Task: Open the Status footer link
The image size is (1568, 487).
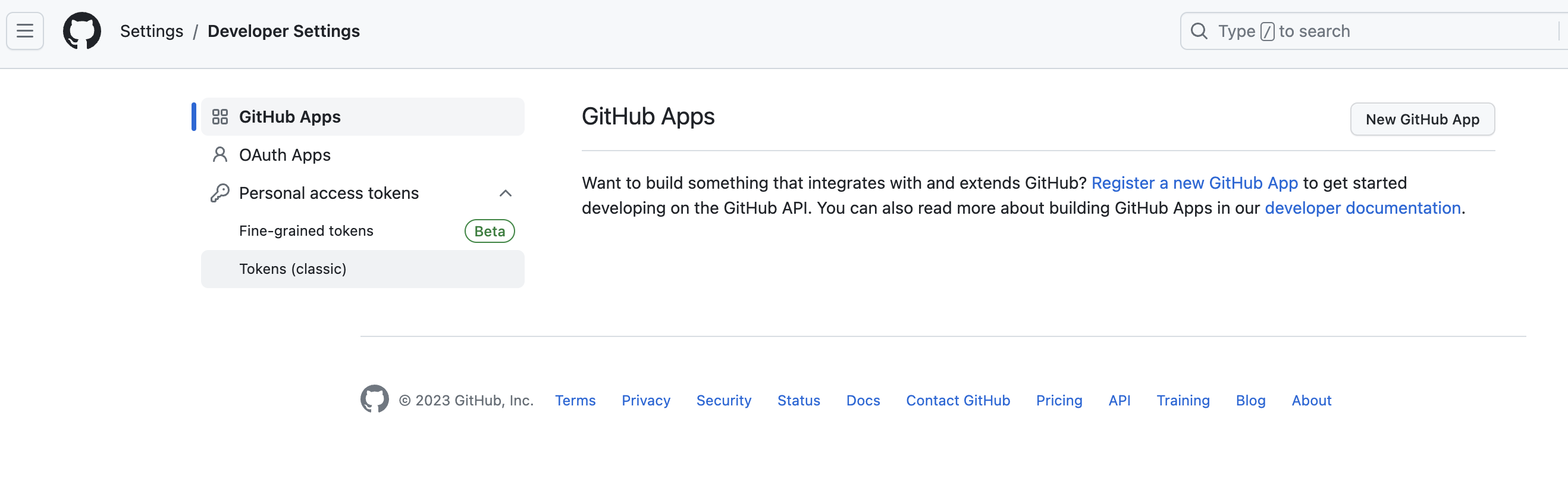Action: click(x=799, y=401)
